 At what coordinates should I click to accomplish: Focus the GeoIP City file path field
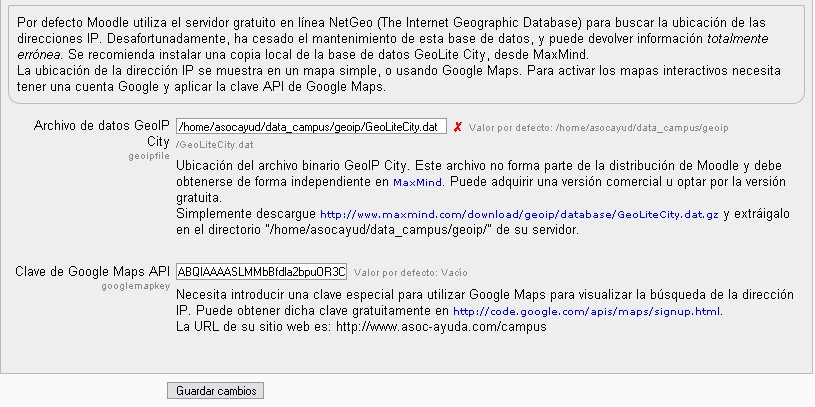tap(311, 127)
